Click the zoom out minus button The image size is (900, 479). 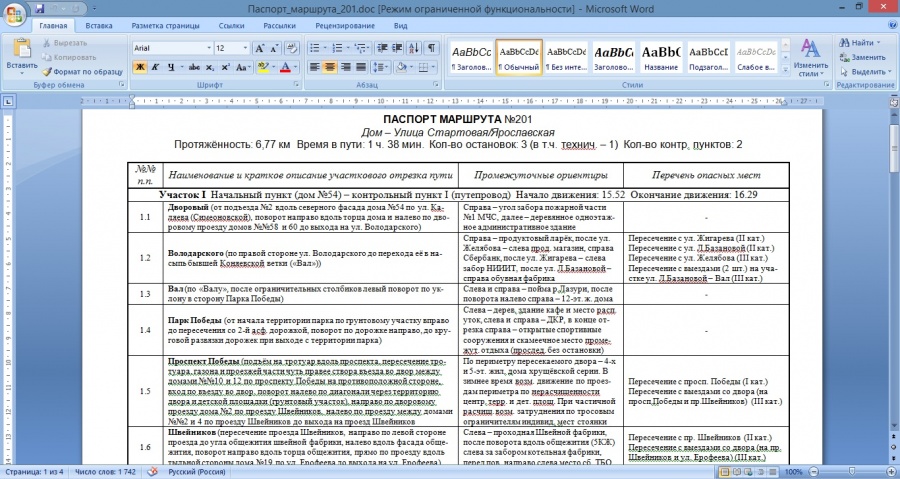[x=814, y=472]
